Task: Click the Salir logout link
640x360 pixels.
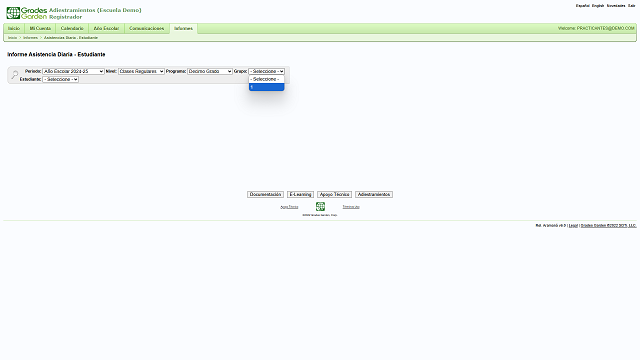Action: pos(631,6)
